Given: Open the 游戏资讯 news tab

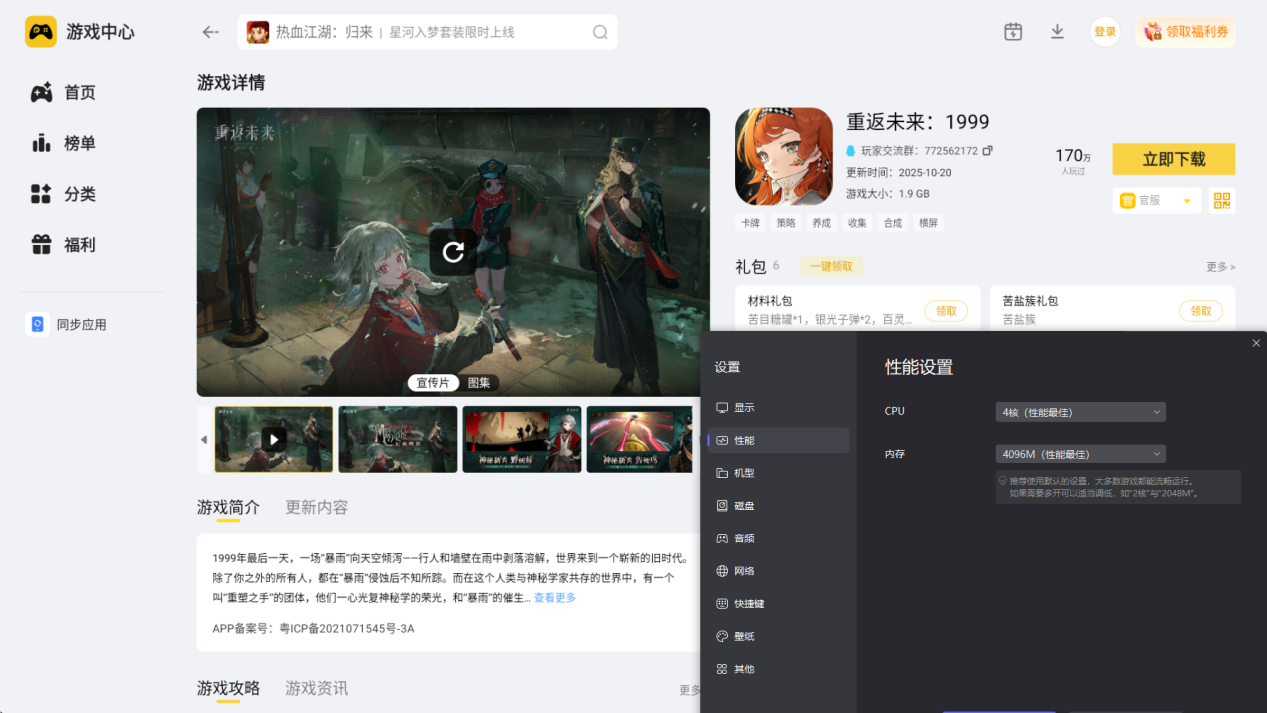Looking at the screenshot, I should pyautogui.click(x=316, y=688).
